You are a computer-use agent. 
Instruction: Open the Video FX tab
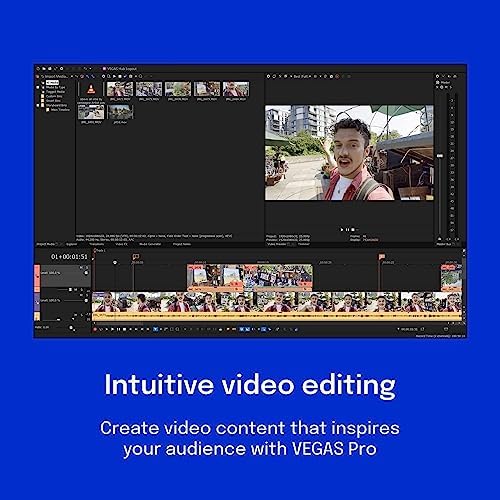(x=121, y=244)
